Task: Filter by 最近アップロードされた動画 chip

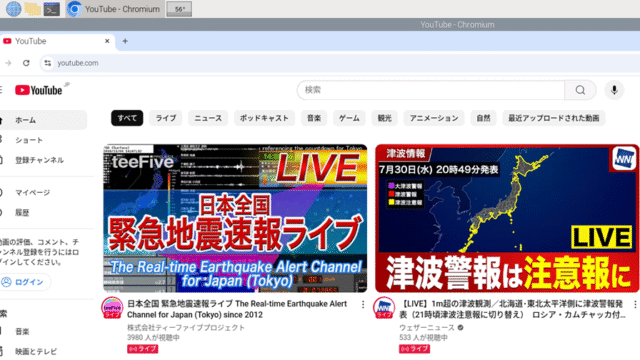Action: click(x=553, y=118)
